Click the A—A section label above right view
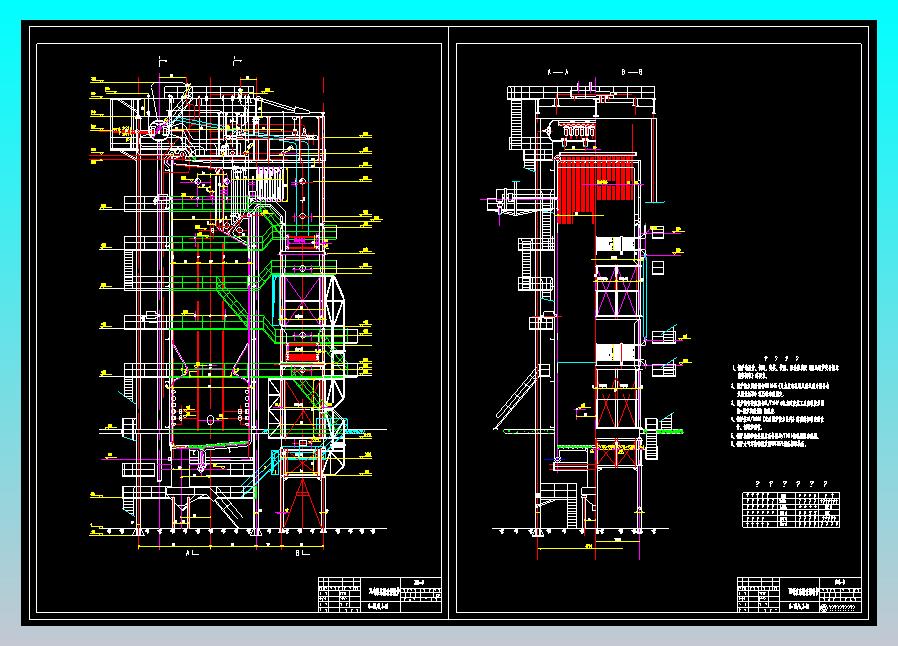This screenshot has height=646, width=898. [x=558, y=73]
